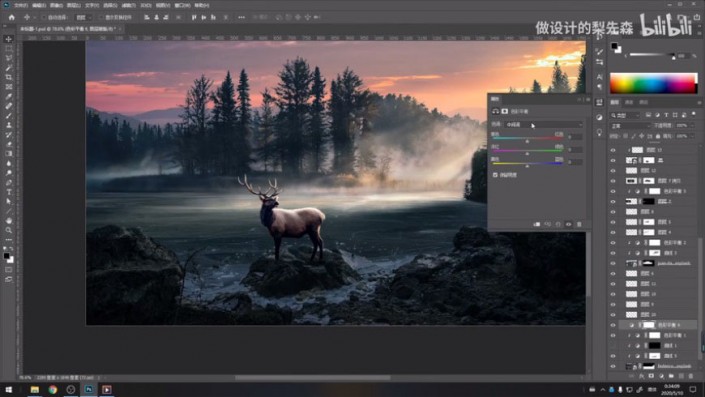Open the Filter menu
Image resolution: width=705 pixels, height=397 pixels.
[x=129, y=5]
